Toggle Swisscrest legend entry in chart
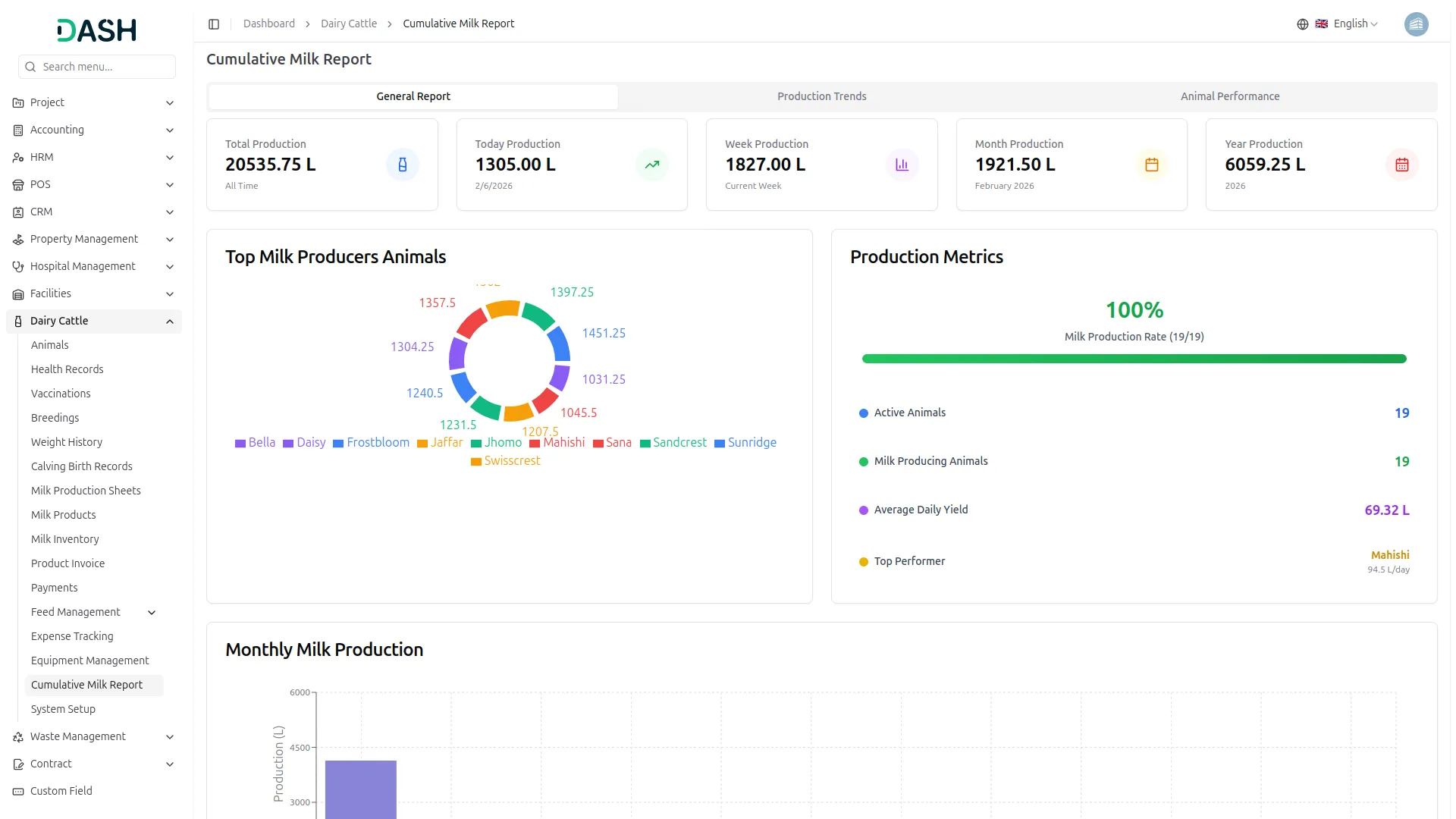The height and width of the screenshot is (819, 1456). 505,461
